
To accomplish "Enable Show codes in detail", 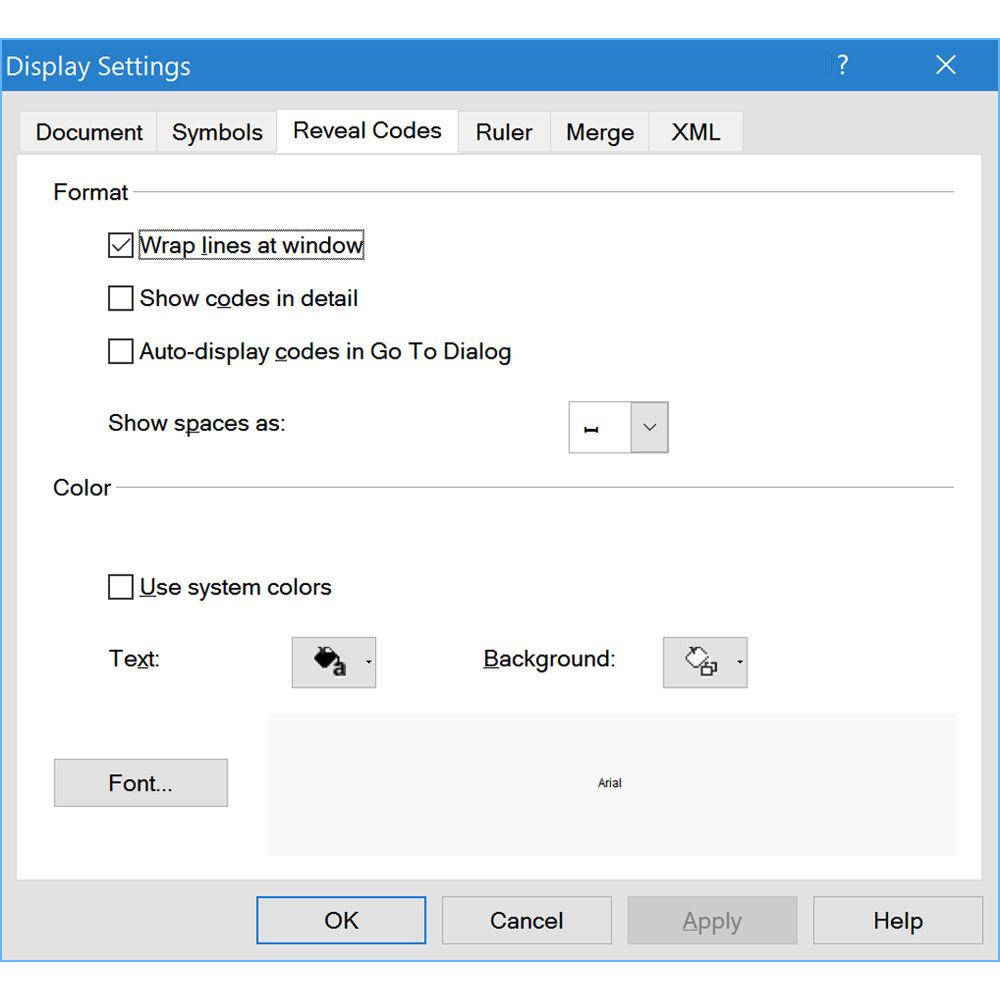I will tap(121, 298).
